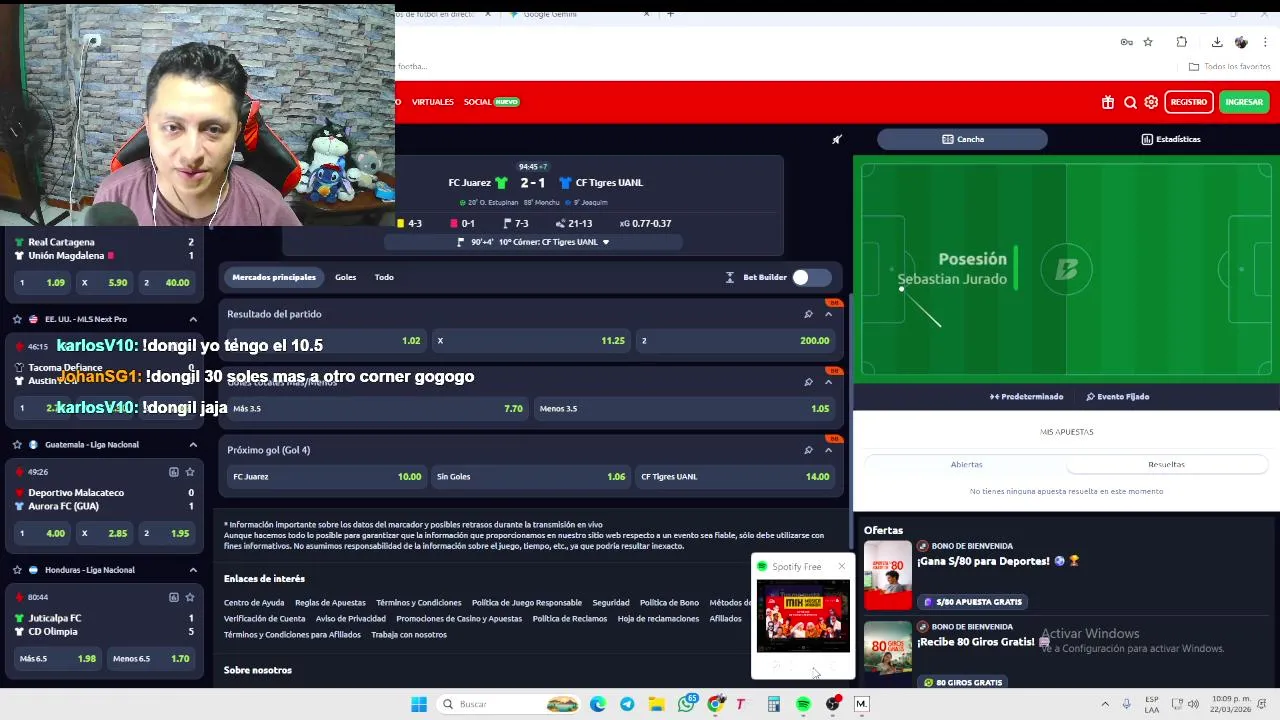Bookmark page with Chrome star icon
Viewport: 1280px width, 720px height.
(x=1148, y=42)
